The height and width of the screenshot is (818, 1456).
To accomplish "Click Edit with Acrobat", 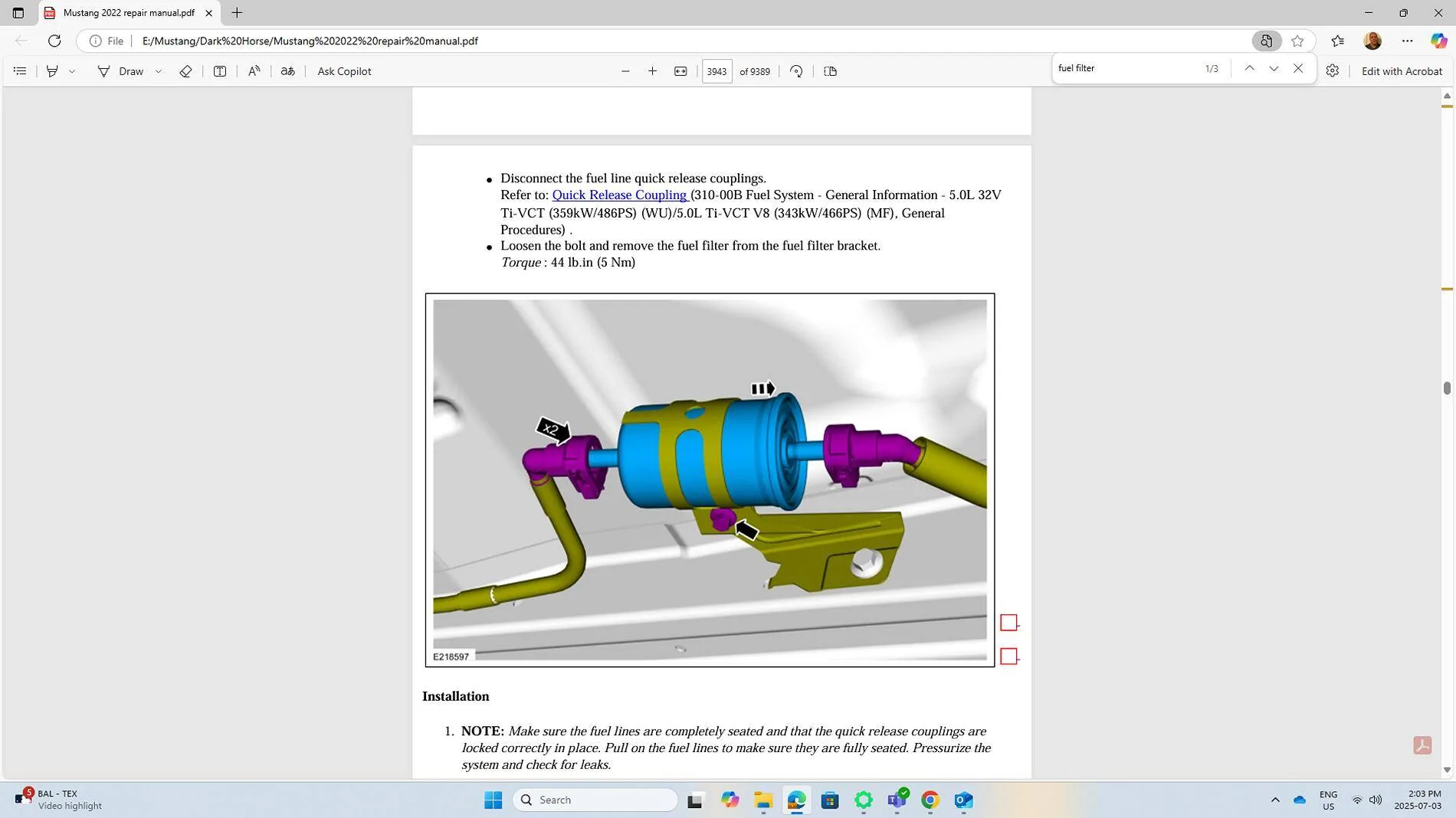I will pyautogui.click(x=1402, y=71).
